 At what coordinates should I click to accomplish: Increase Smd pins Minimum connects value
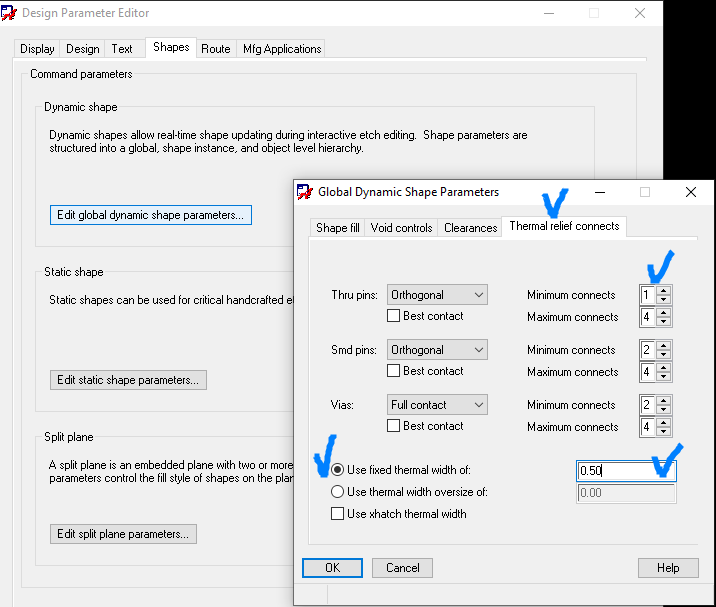point(663,345)
